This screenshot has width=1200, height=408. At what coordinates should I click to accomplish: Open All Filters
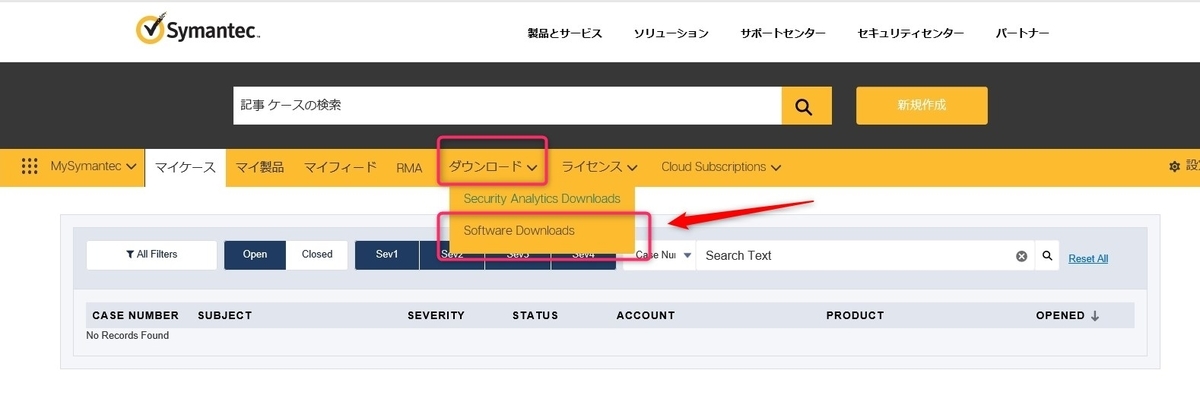tap(152, 255)
